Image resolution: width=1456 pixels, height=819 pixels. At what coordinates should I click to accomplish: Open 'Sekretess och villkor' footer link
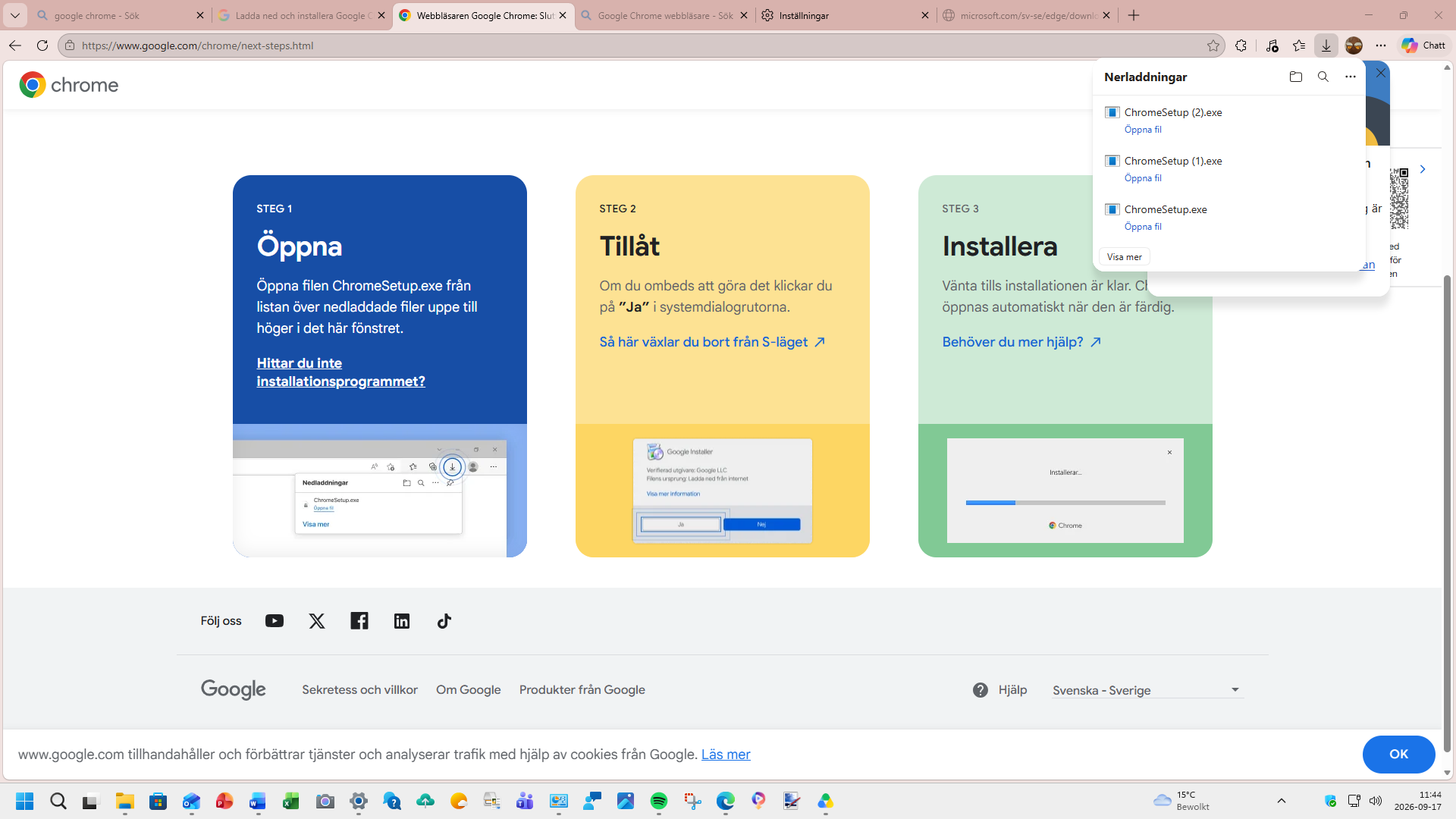359,690
